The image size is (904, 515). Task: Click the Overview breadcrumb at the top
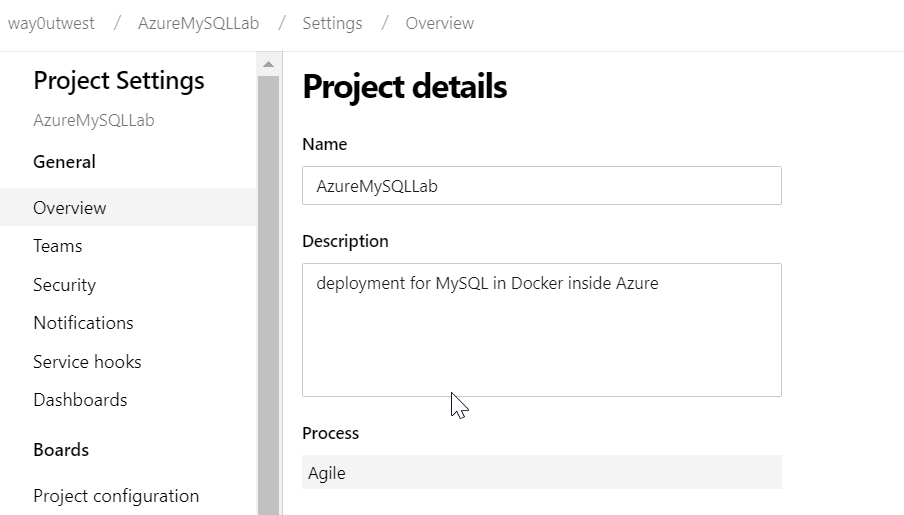pos(439,23)
